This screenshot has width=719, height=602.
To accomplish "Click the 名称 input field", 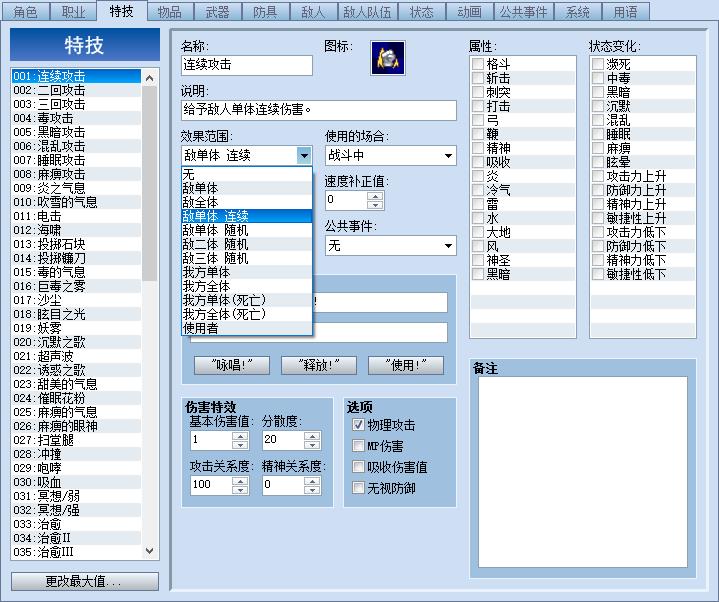I will pos(247,65).
